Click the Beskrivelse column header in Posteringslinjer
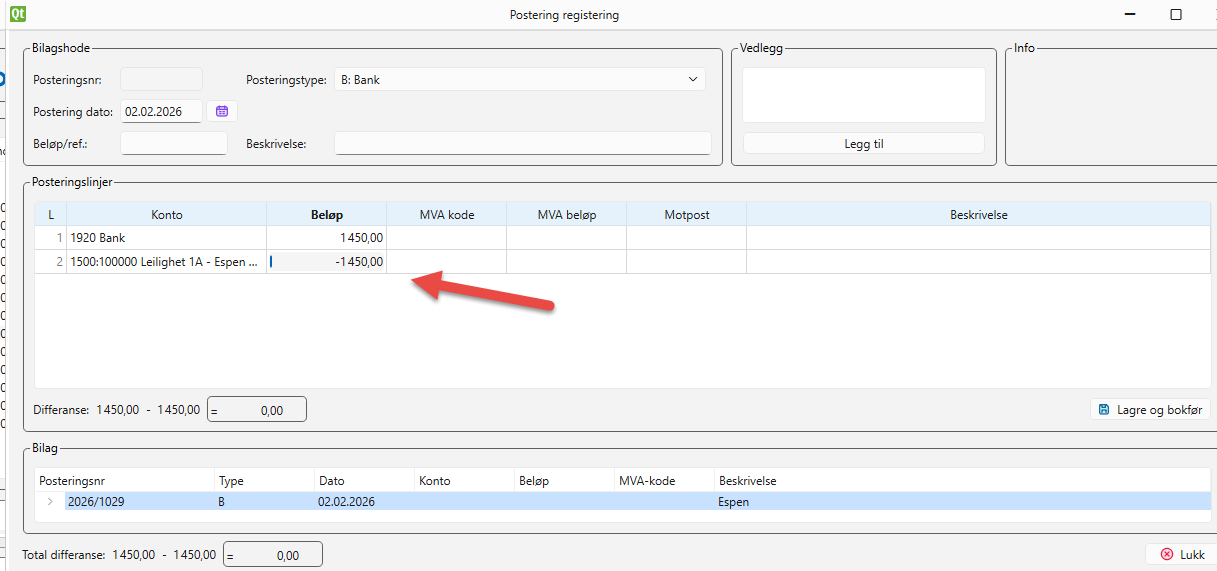1217x571 pixels. (978, 214)
